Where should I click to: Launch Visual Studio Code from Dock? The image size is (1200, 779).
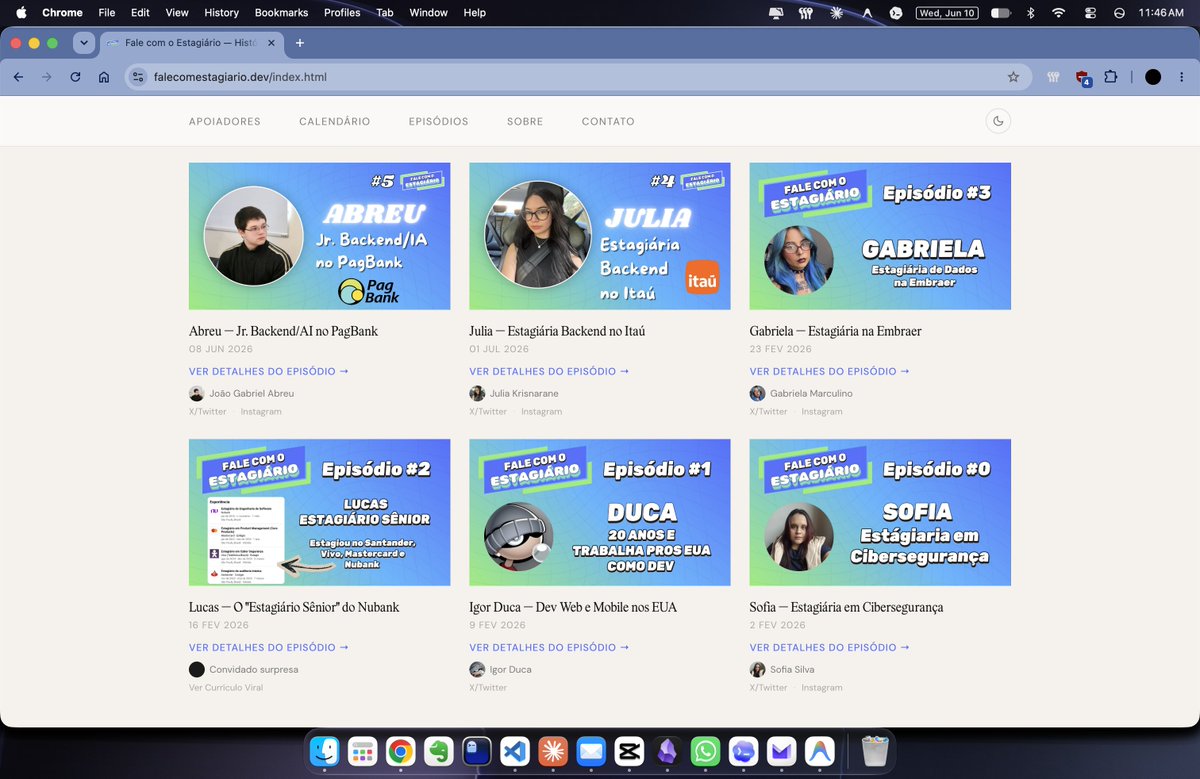click(x=515, y=751)
